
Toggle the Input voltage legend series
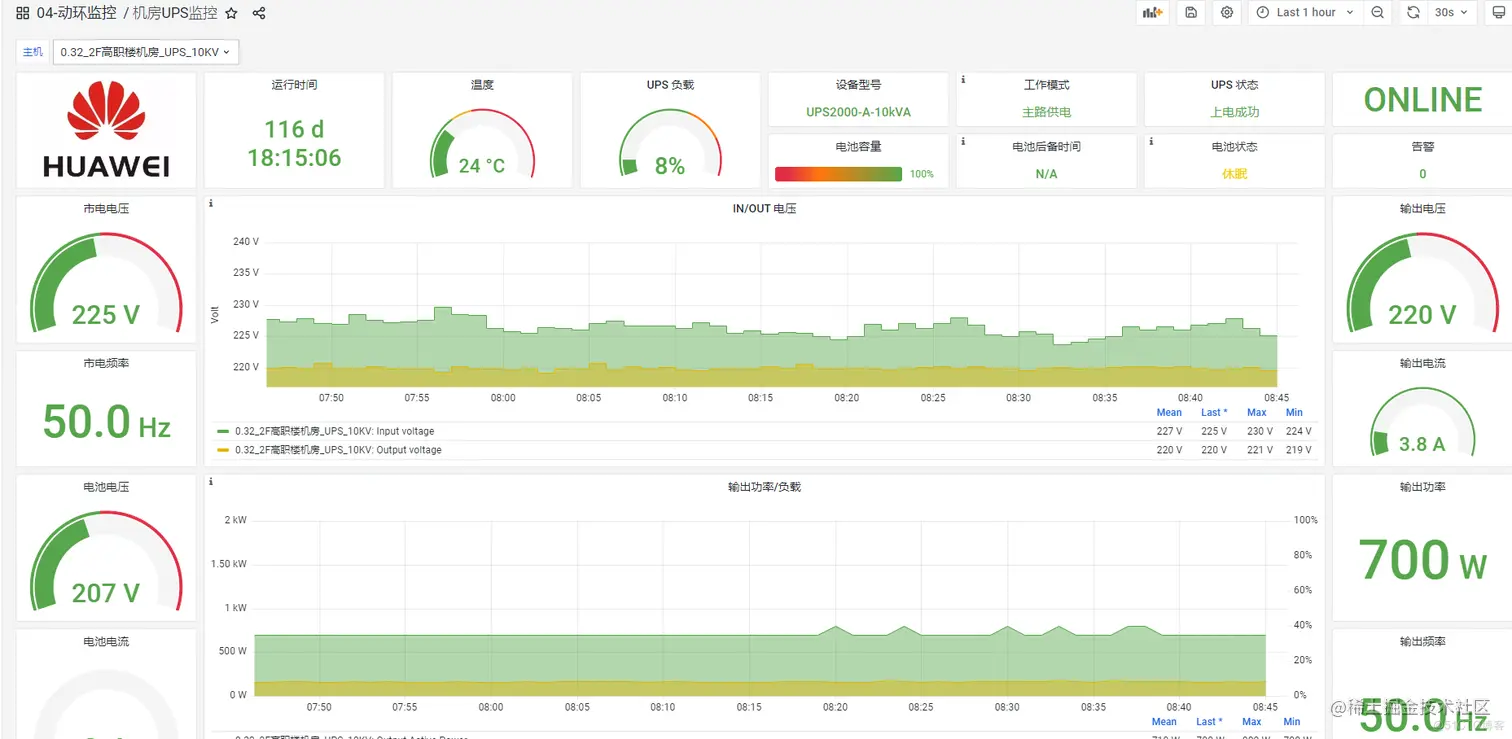334,431
